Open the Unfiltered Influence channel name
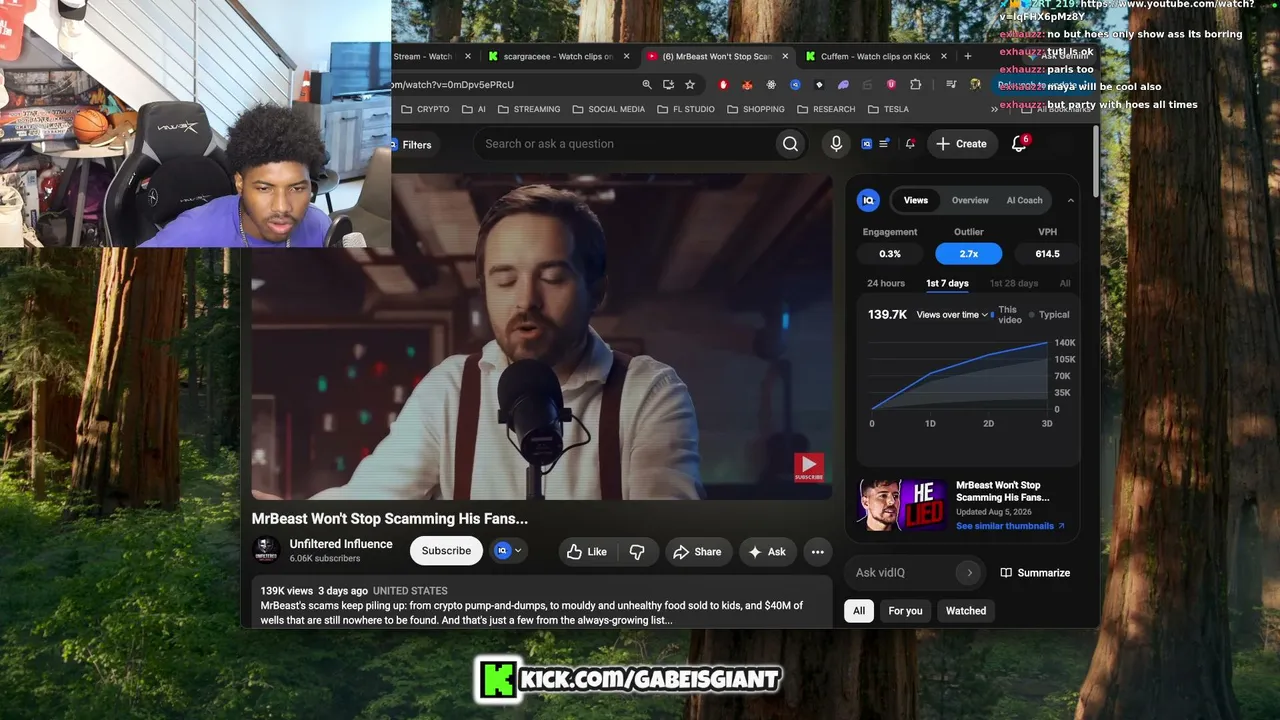Screen dimensions: 1280x720 341,544
